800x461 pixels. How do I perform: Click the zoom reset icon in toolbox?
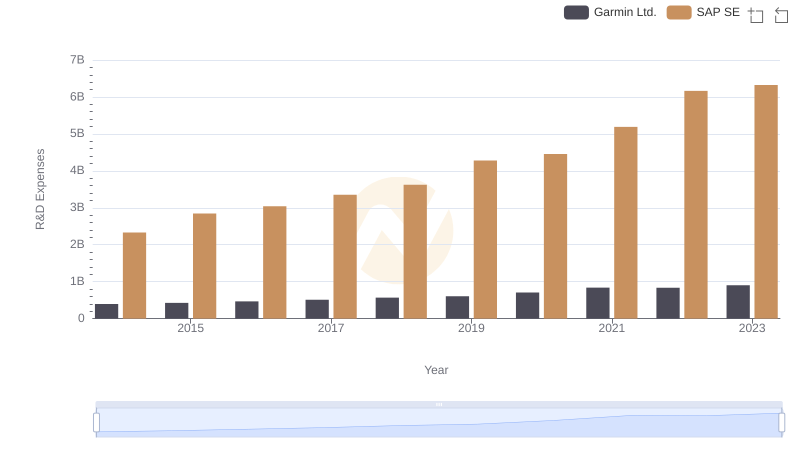click(781, 15)
